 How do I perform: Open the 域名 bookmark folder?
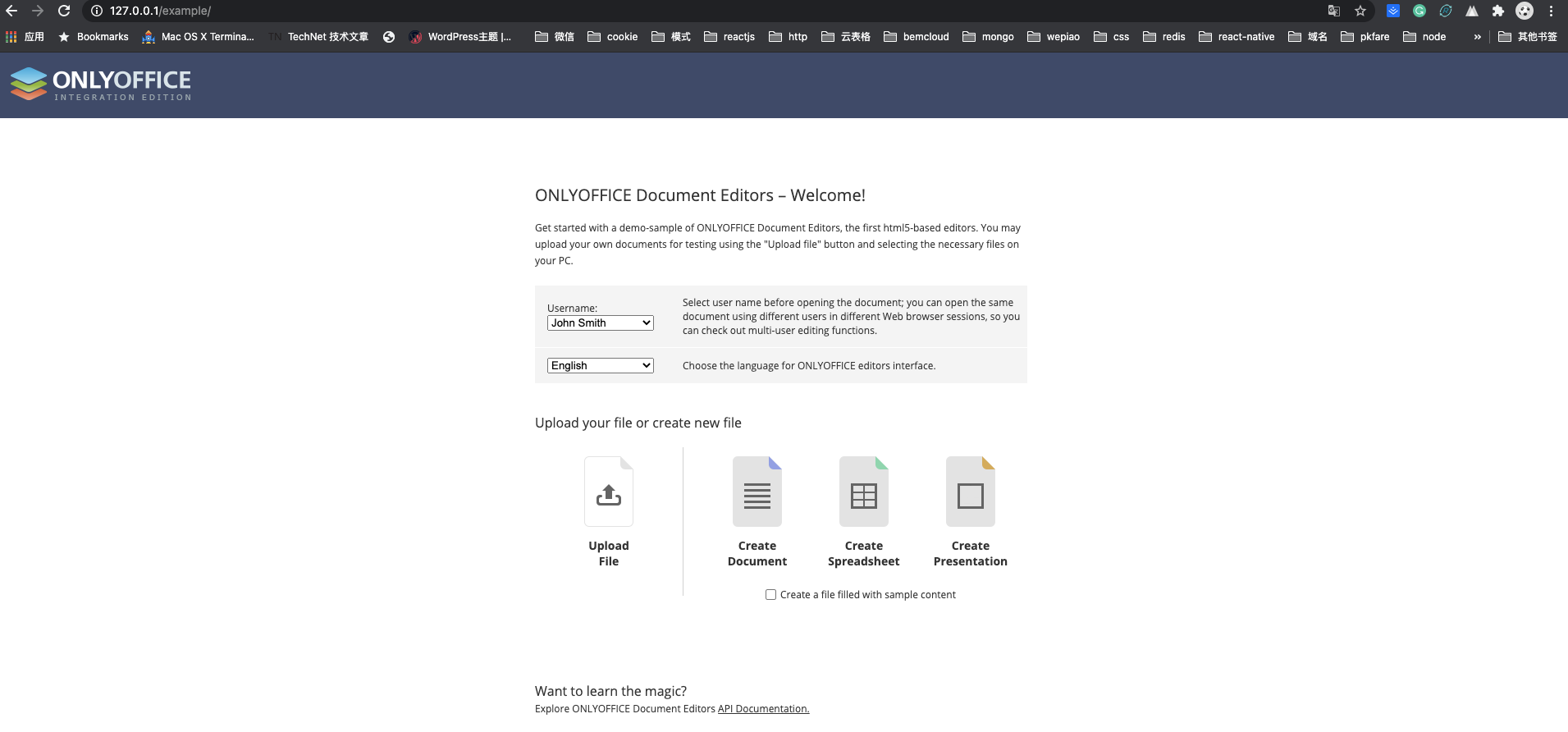tap(1308, 37)
